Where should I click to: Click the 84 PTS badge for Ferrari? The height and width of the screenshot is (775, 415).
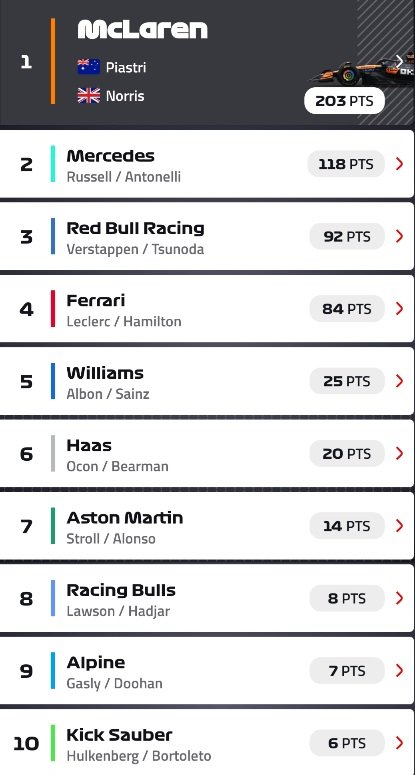(x=347, y=308)
